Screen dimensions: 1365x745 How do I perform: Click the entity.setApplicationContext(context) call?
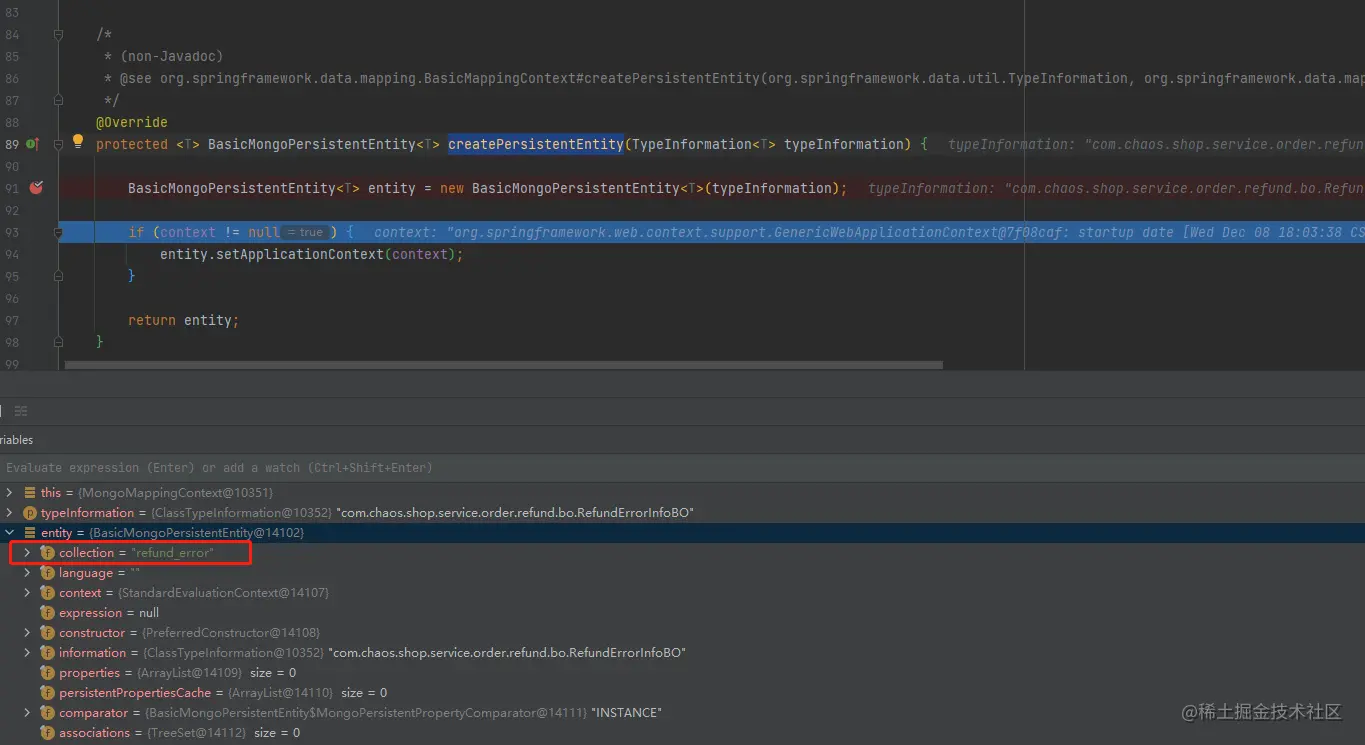pos(312,254)
